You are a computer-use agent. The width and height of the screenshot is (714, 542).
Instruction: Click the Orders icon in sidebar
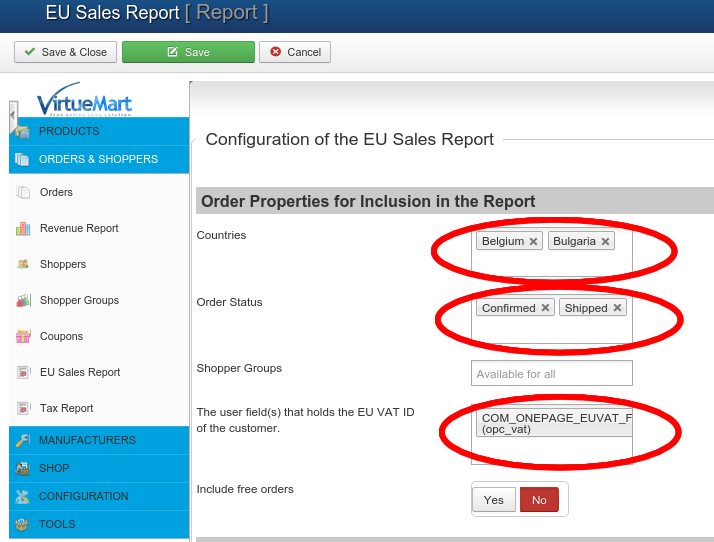23,193
